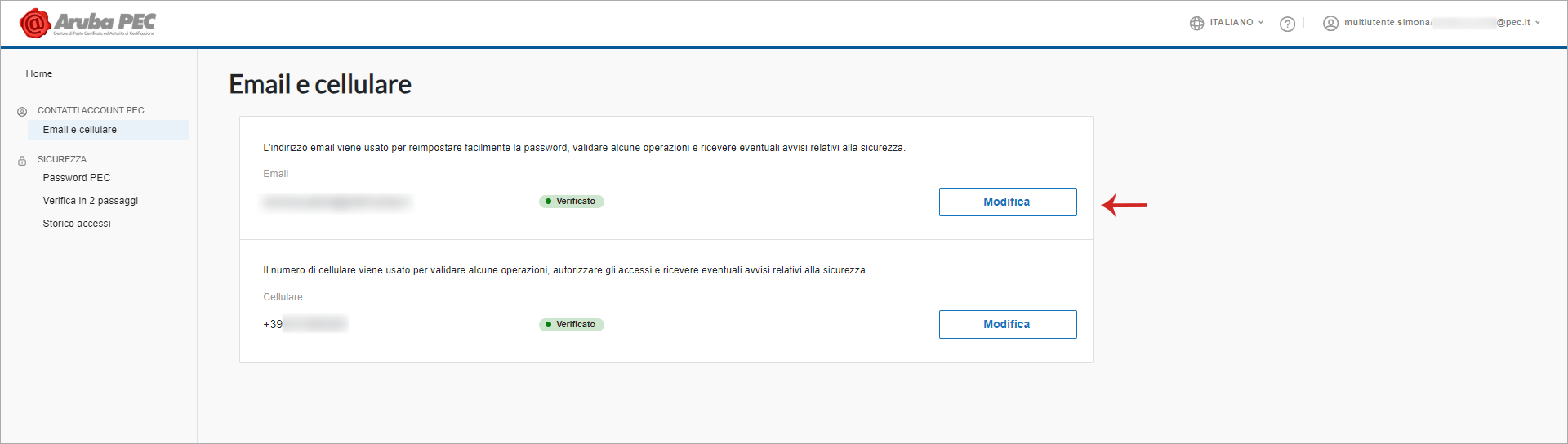1568x444 pixels.
Task: Click the Sicurezza padlock icon
Action: point(22,160)
